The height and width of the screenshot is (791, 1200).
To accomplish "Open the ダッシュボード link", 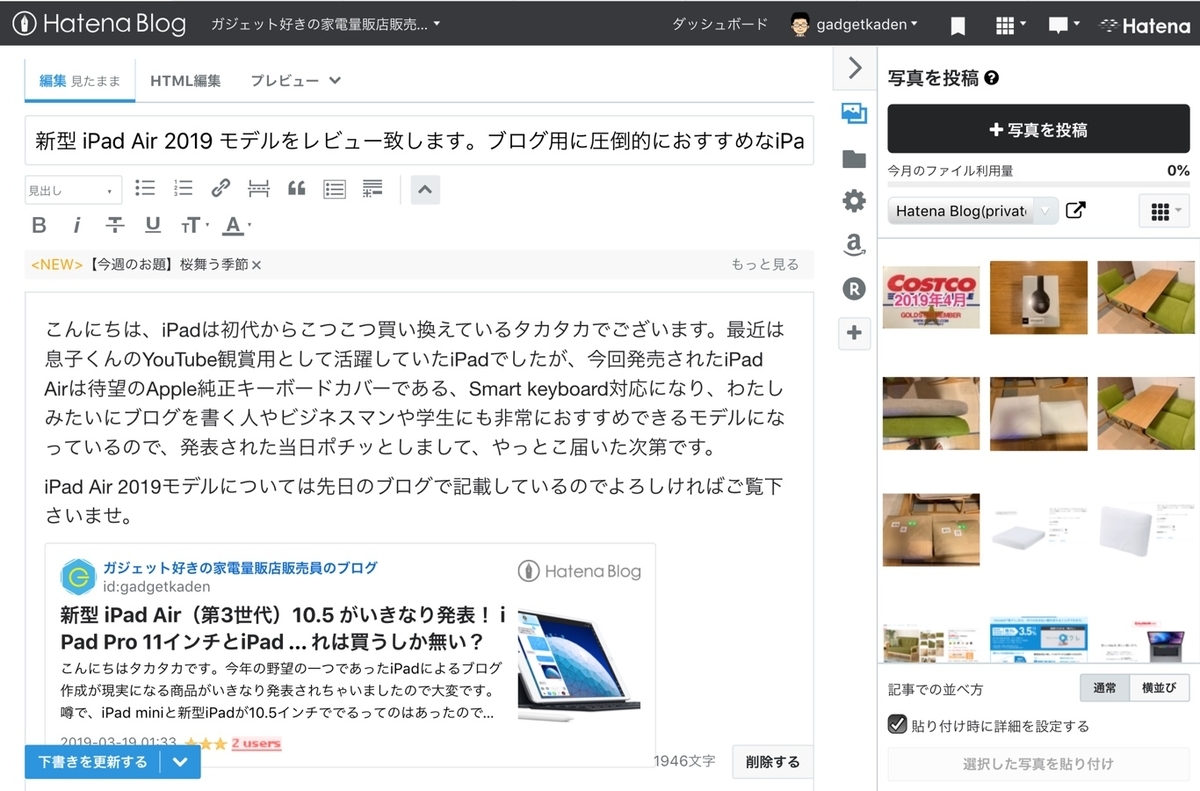I will [720, 25].
